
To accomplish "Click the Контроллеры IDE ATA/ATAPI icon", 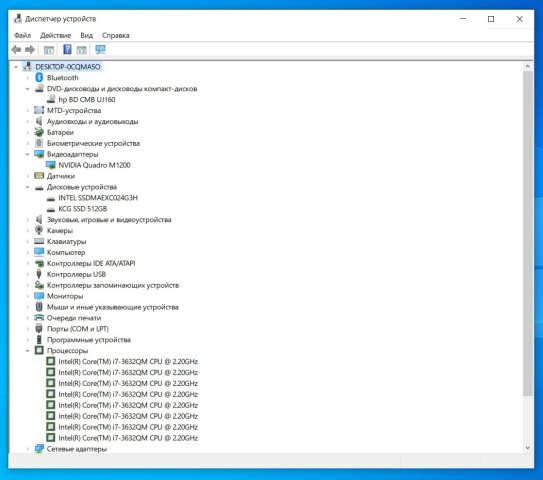I will [x=39, y=263].
